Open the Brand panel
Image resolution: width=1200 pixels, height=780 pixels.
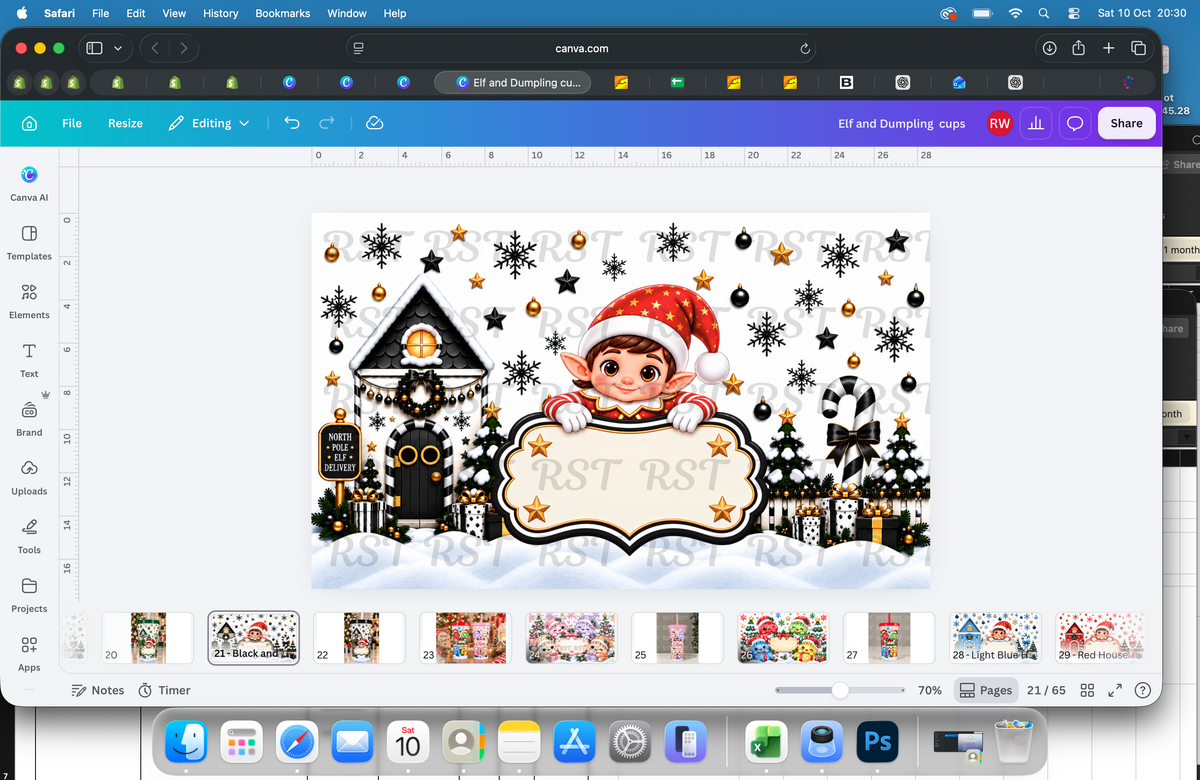[29, 419]
